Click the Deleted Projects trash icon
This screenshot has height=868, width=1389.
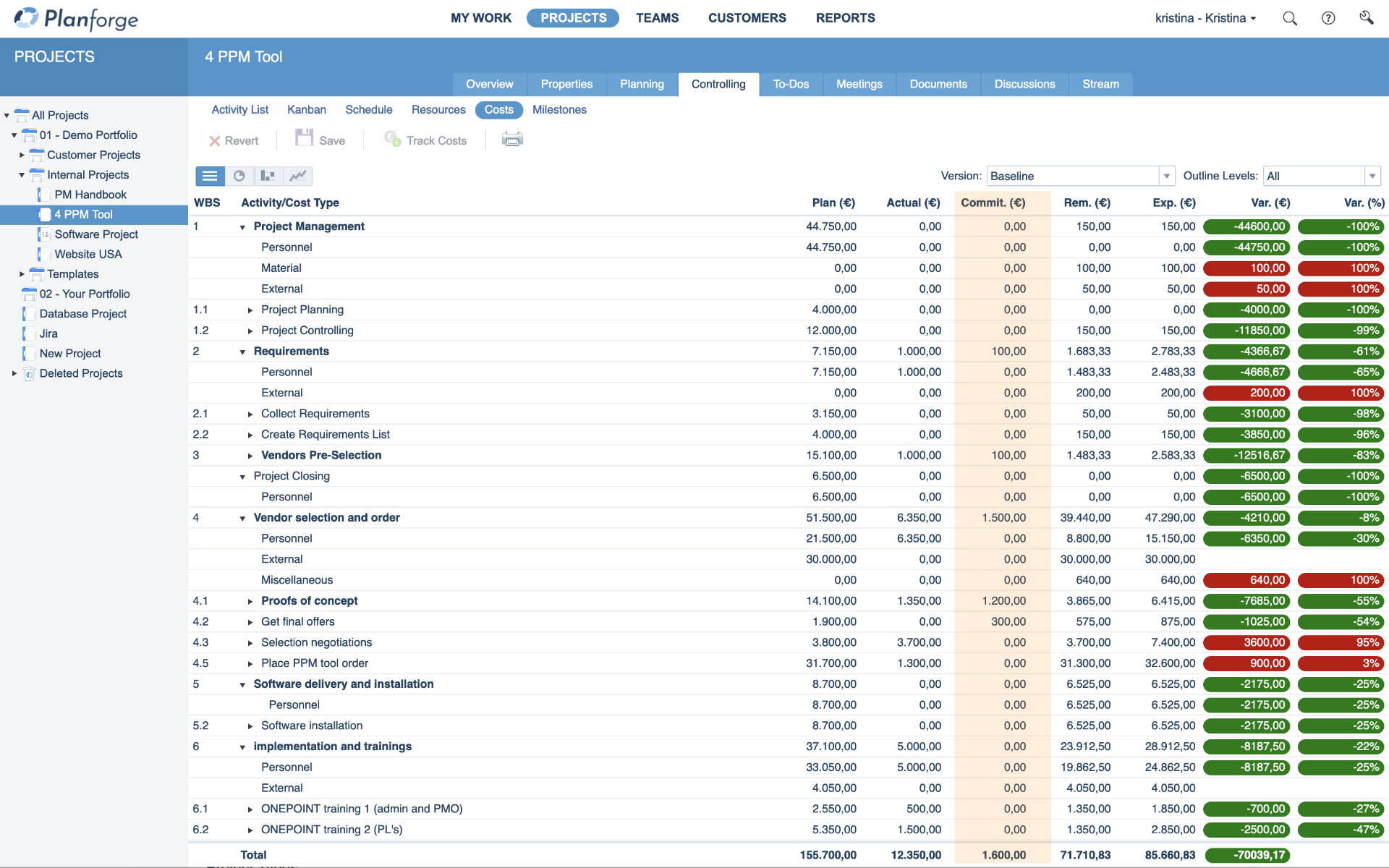point(29,374)
